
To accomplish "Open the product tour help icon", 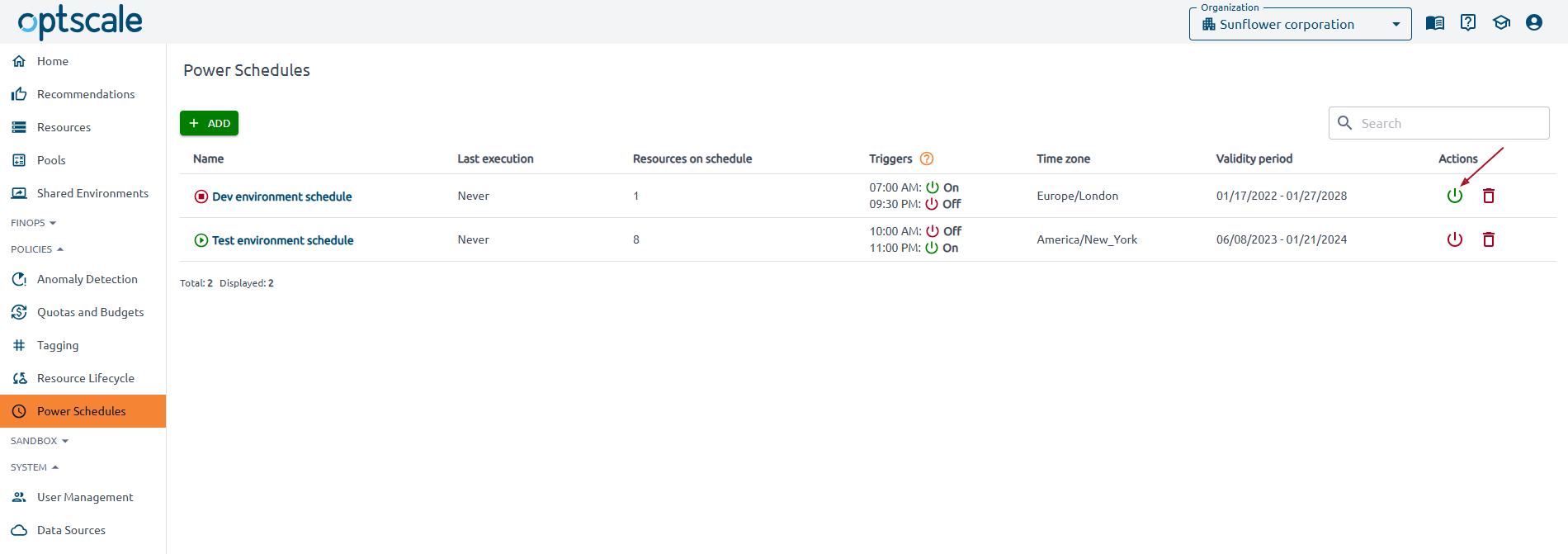I will point(1468,23).
